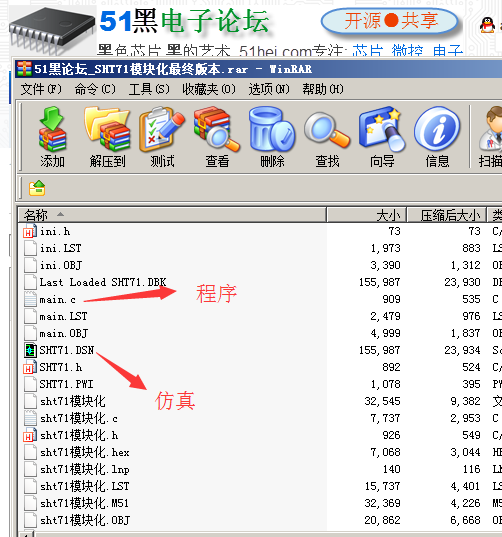Open the 命令(C) menu

95,89
